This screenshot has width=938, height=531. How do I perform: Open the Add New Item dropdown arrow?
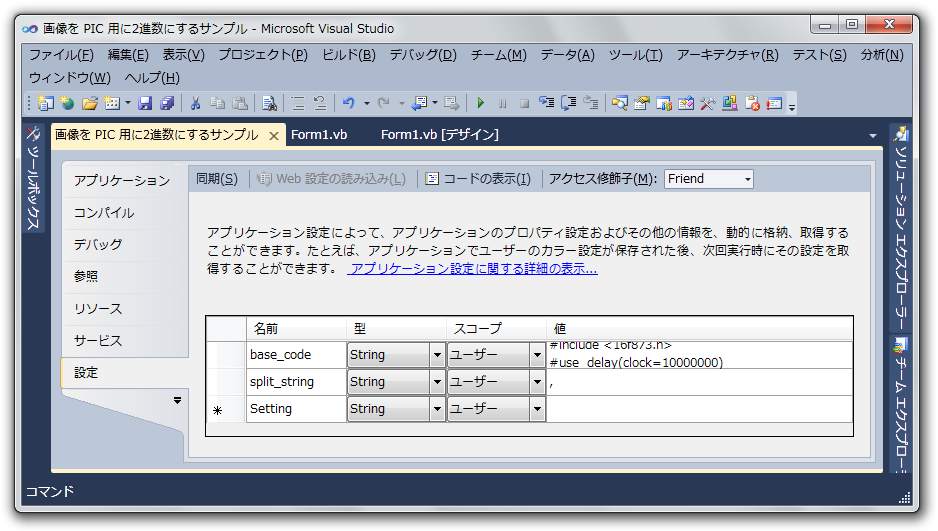point(127,103)
